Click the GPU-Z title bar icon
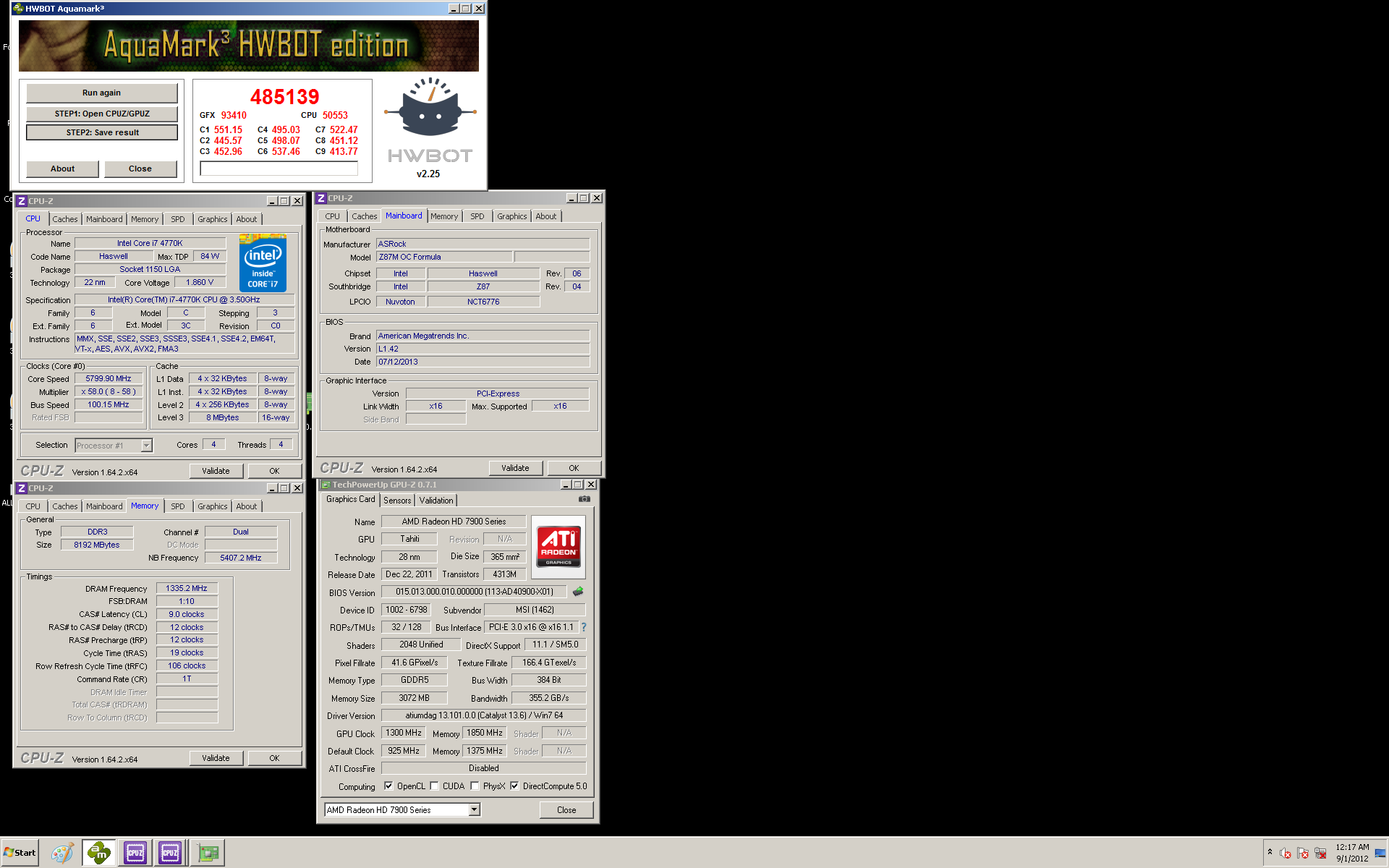 [x=326, y=485]
